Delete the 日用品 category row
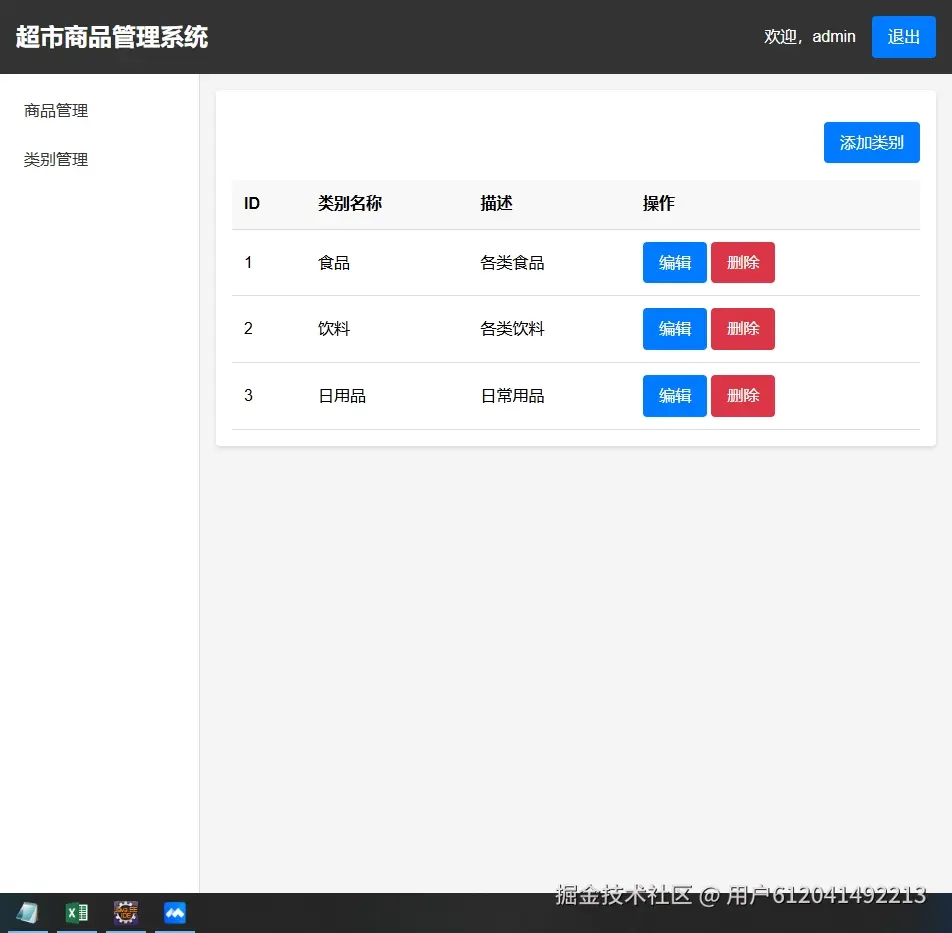 click(x=743, y=396)
